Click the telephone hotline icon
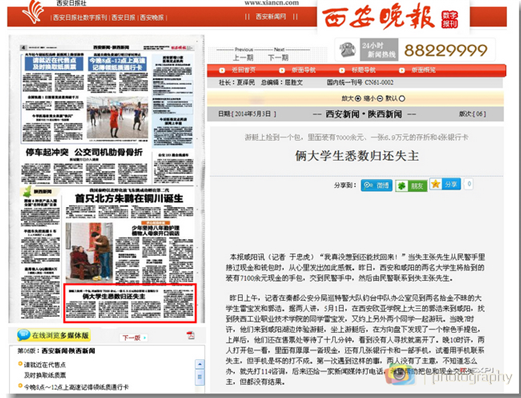The width and height of the screenshot is (521, 398). 347,50
